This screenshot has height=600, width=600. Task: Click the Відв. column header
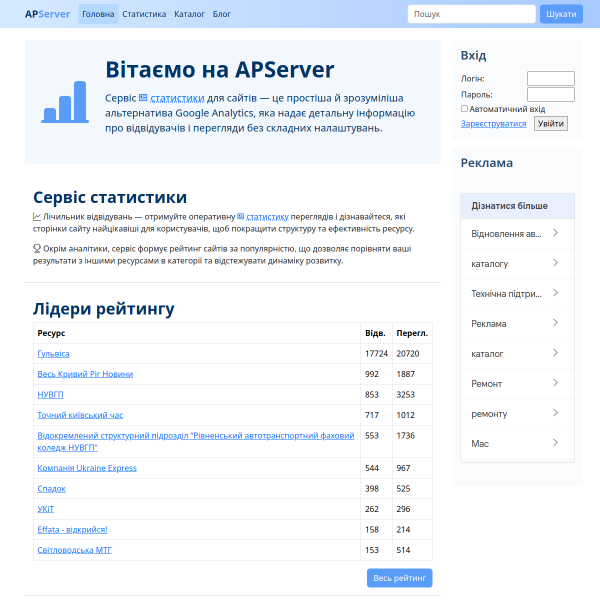[x=375, y=333]
